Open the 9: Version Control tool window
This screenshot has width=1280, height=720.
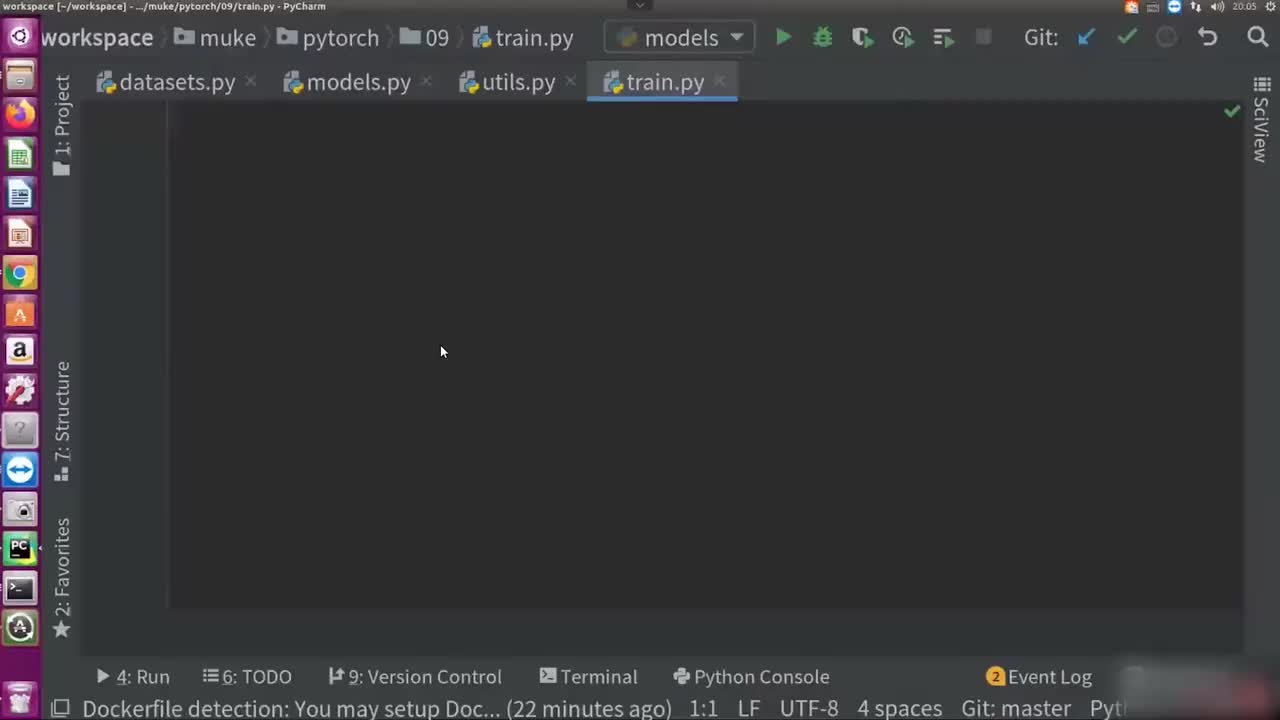click(x=415, y=677)
